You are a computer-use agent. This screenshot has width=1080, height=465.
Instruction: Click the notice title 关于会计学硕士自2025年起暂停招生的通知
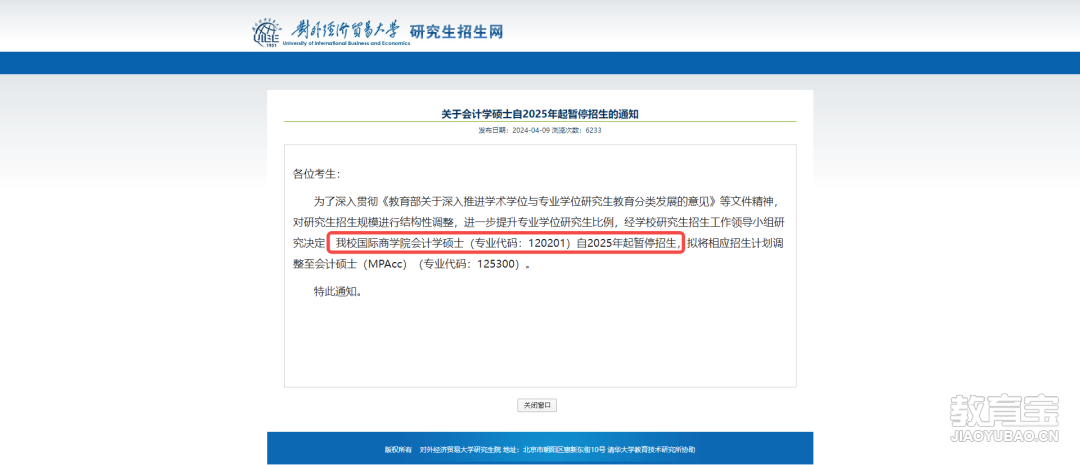click(x=540, y=114)
